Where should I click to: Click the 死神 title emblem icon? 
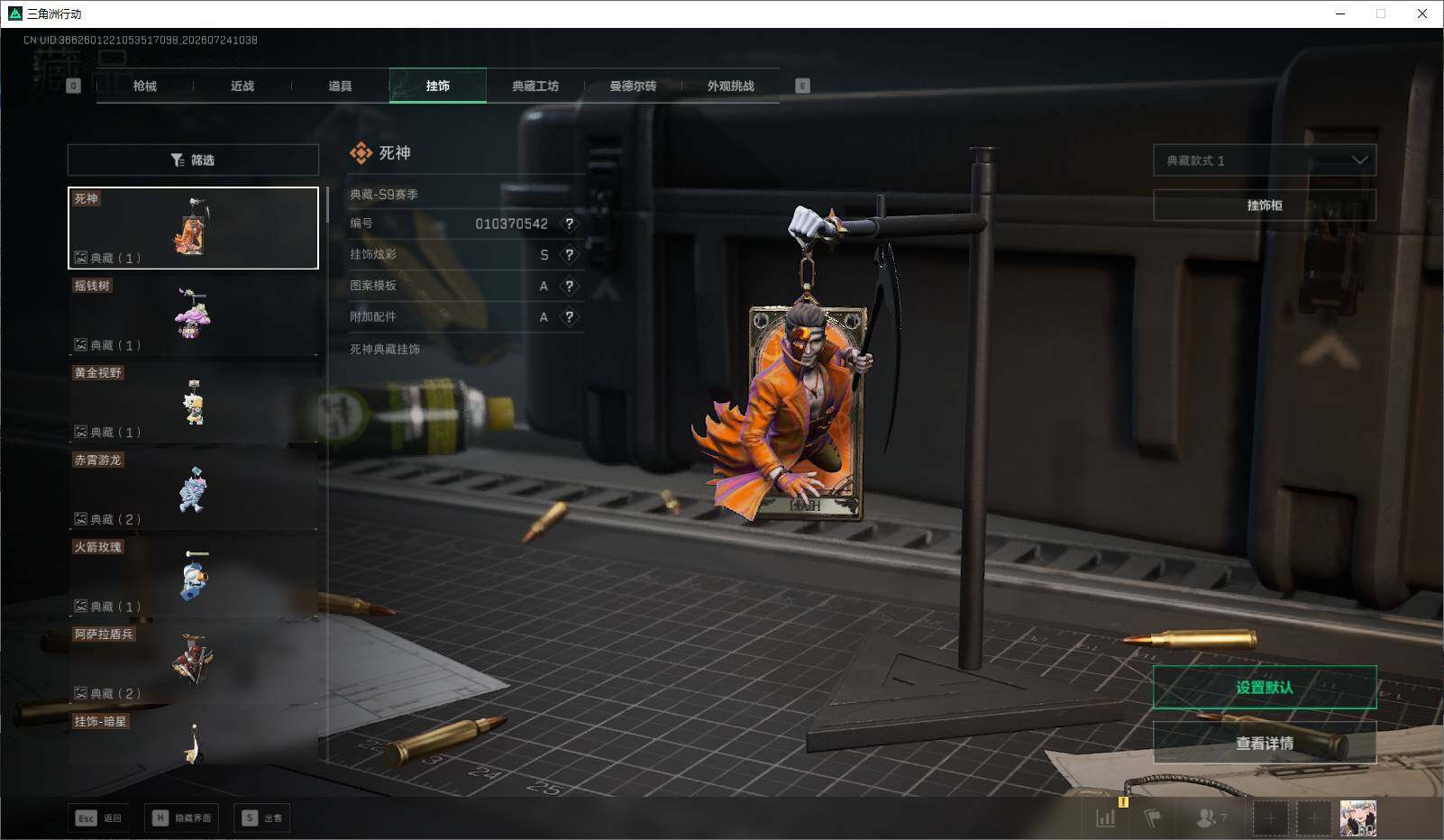pos(361,153)
